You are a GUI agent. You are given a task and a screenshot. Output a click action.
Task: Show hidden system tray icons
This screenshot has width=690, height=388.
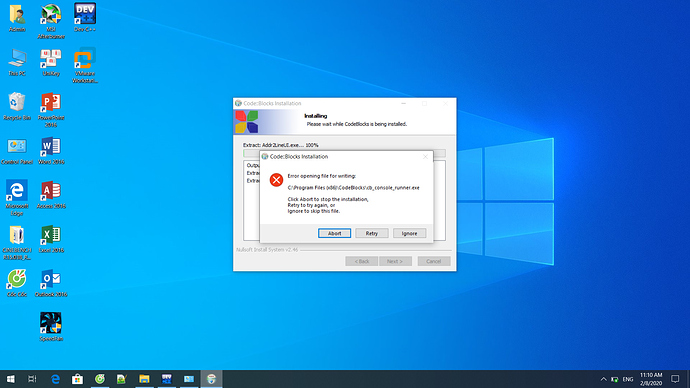603,379
